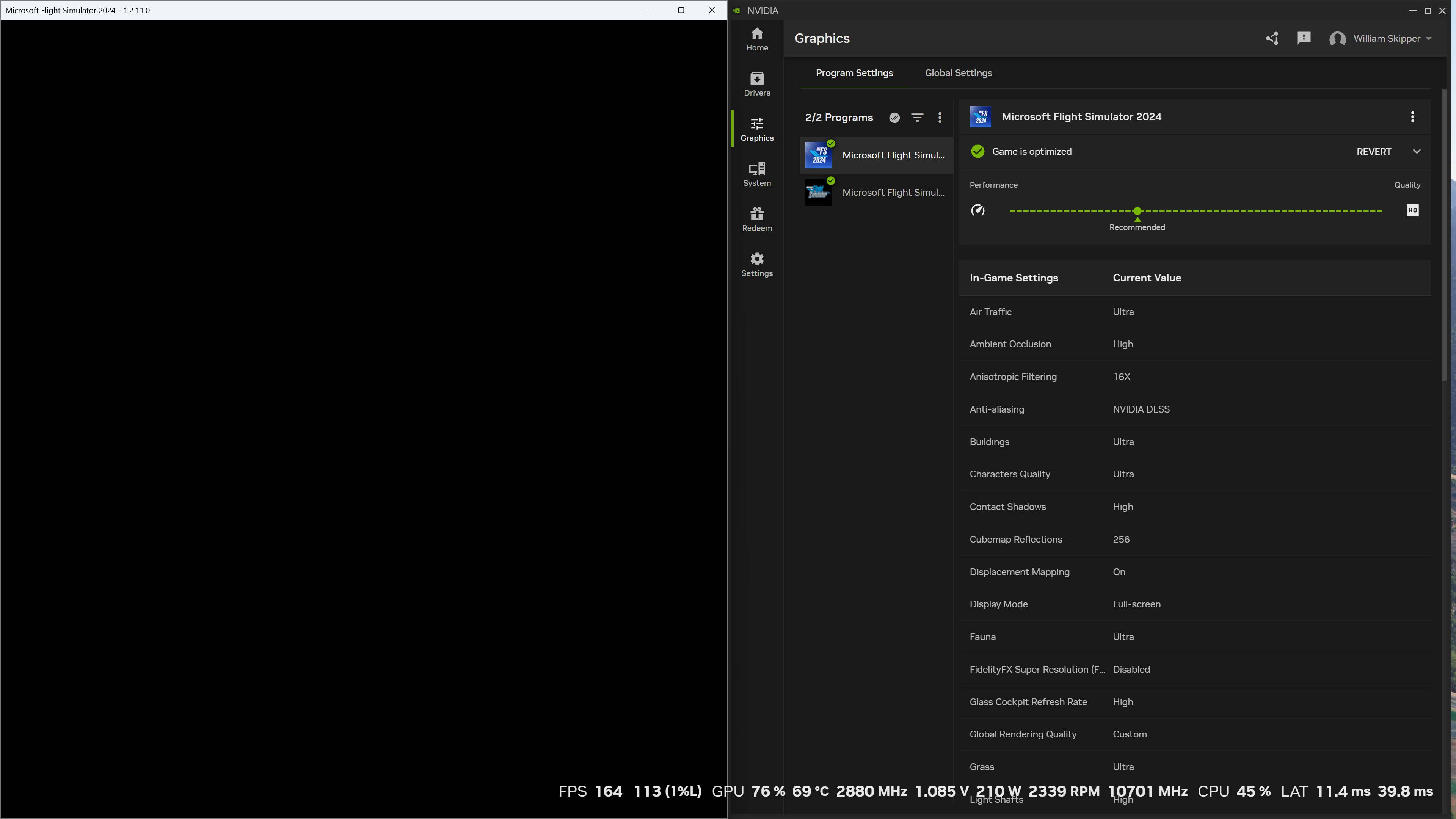Viewport: 1456px width, 819px height.
Task: Select the Program Settings tab
Action: click(x=854, y=73)
